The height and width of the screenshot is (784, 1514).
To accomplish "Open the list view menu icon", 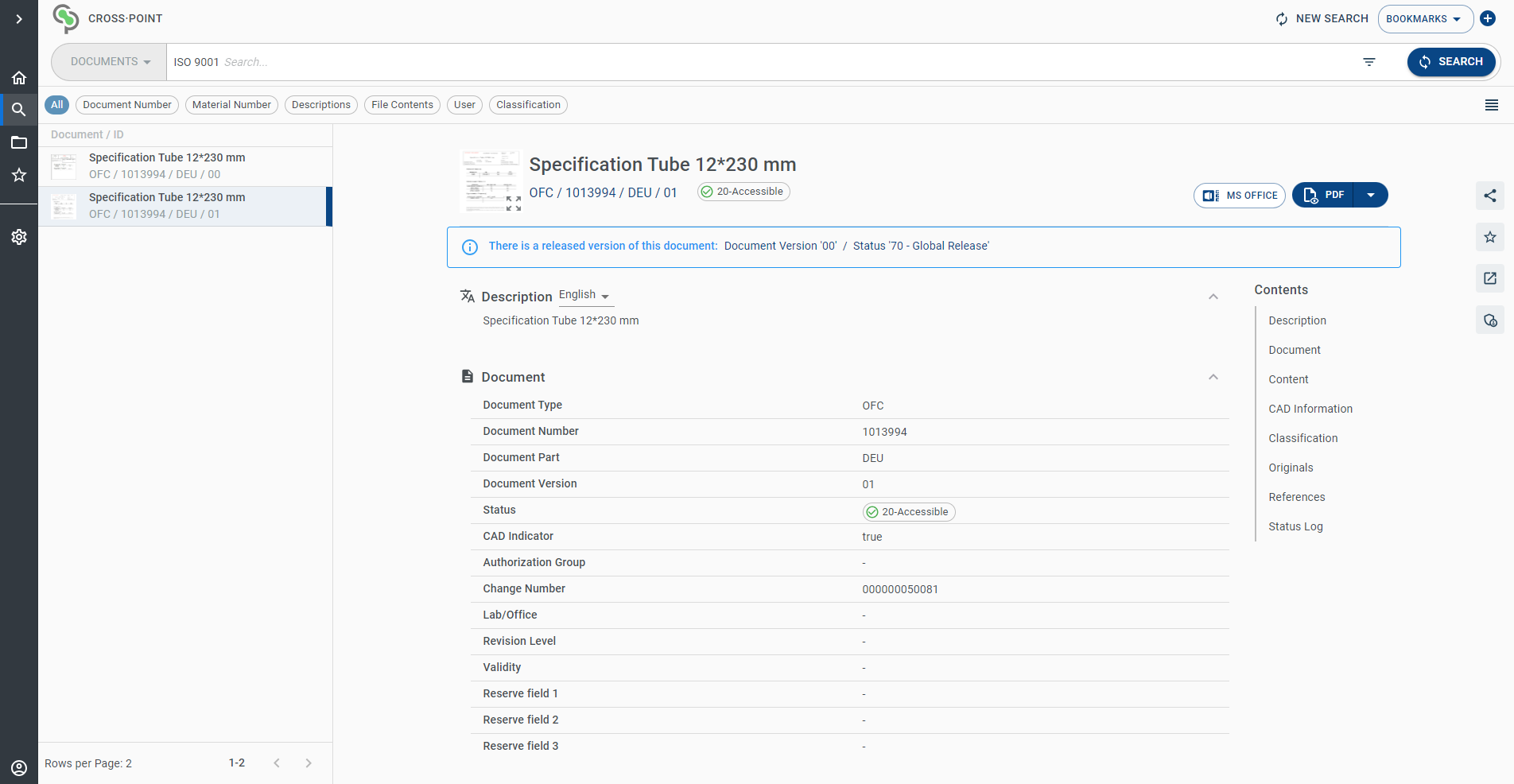I will click(x=1492, y=105).
